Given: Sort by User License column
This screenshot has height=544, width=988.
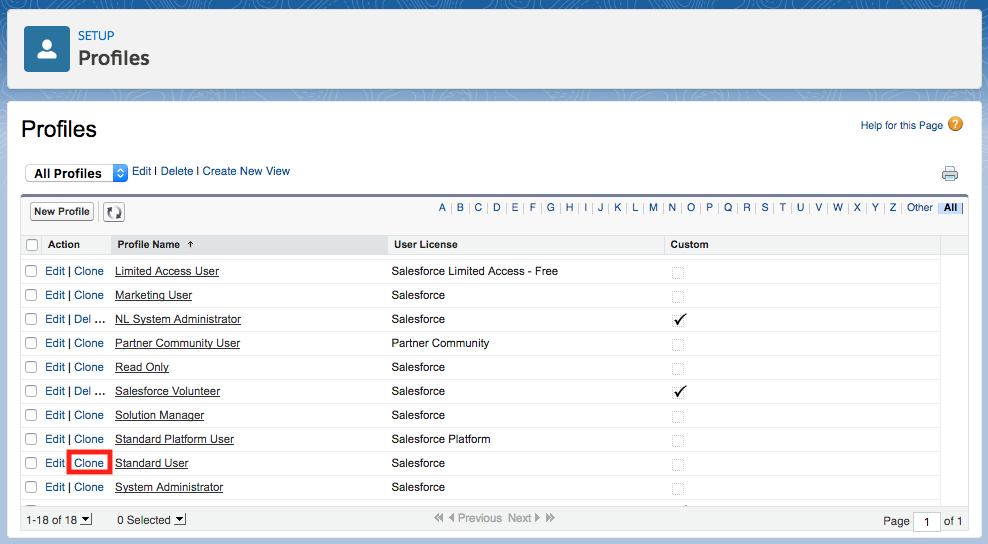Looking at the screenshot, I should pos(426,245).
